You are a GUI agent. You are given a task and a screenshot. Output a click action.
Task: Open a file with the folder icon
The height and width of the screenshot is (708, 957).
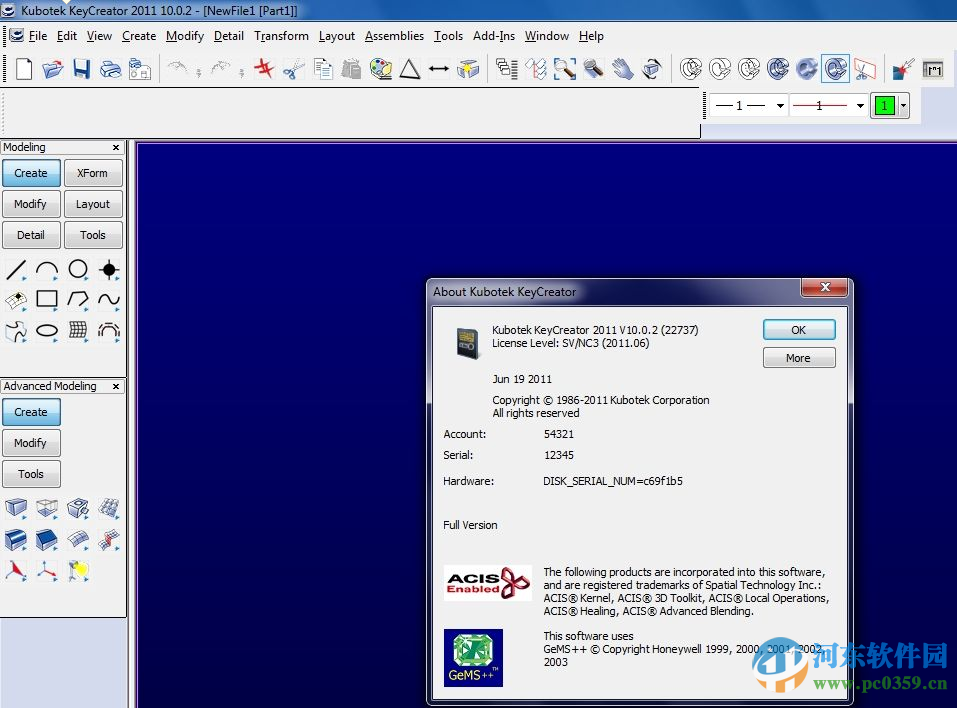(53, 69)
